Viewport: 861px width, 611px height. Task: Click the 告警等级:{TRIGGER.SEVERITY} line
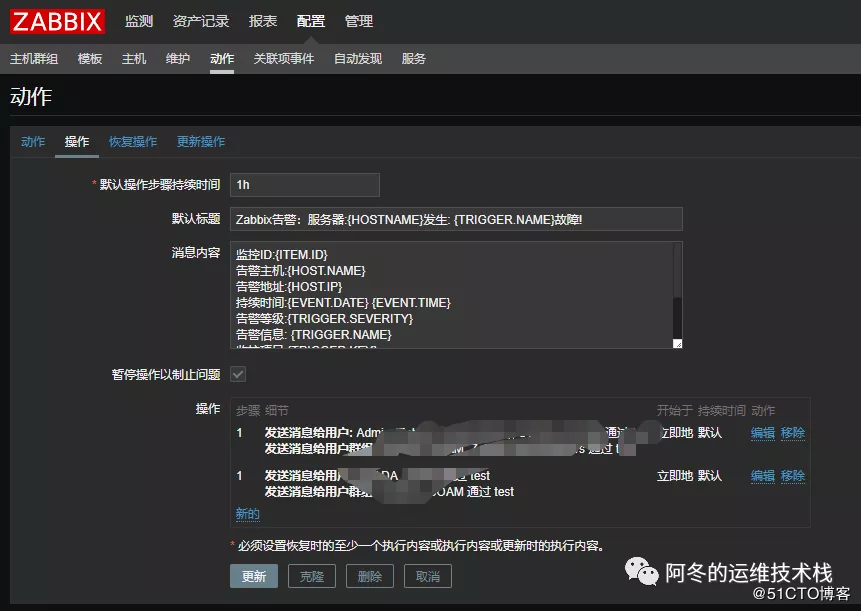pyautogui.click(x=324, y=318)
